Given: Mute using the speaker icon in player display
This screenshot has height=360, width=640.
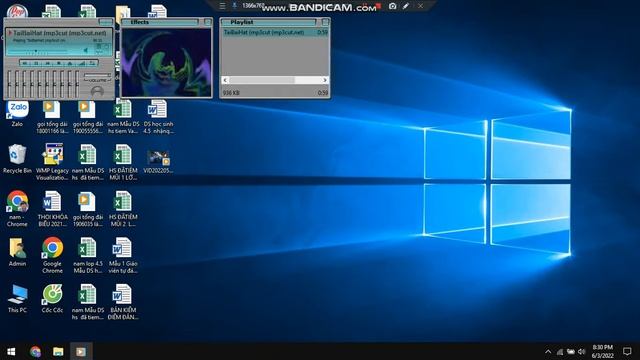Looking at the screenshot, I should point(86,51).
